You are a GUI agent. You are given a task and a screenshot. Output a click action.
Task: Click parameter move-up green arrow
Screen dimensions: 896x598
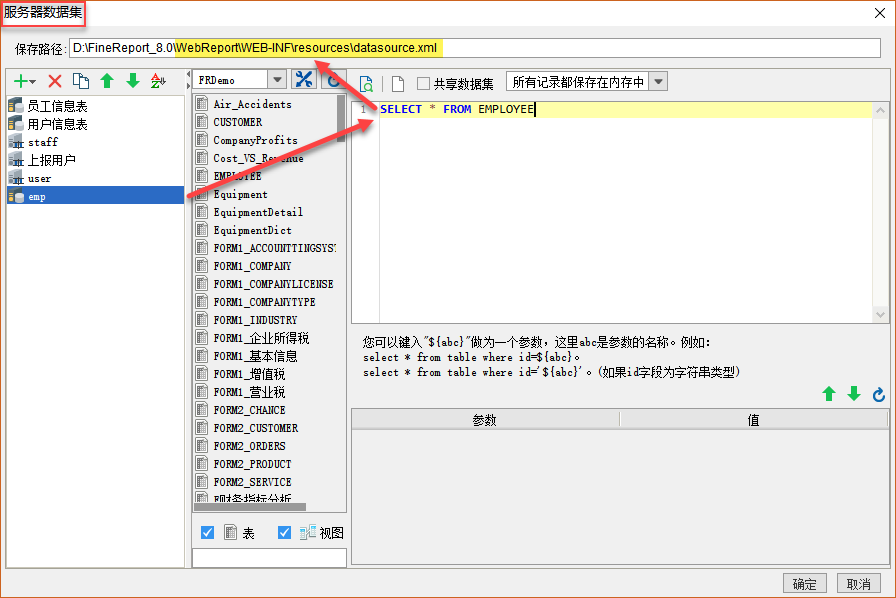click(x=829, y=394)
